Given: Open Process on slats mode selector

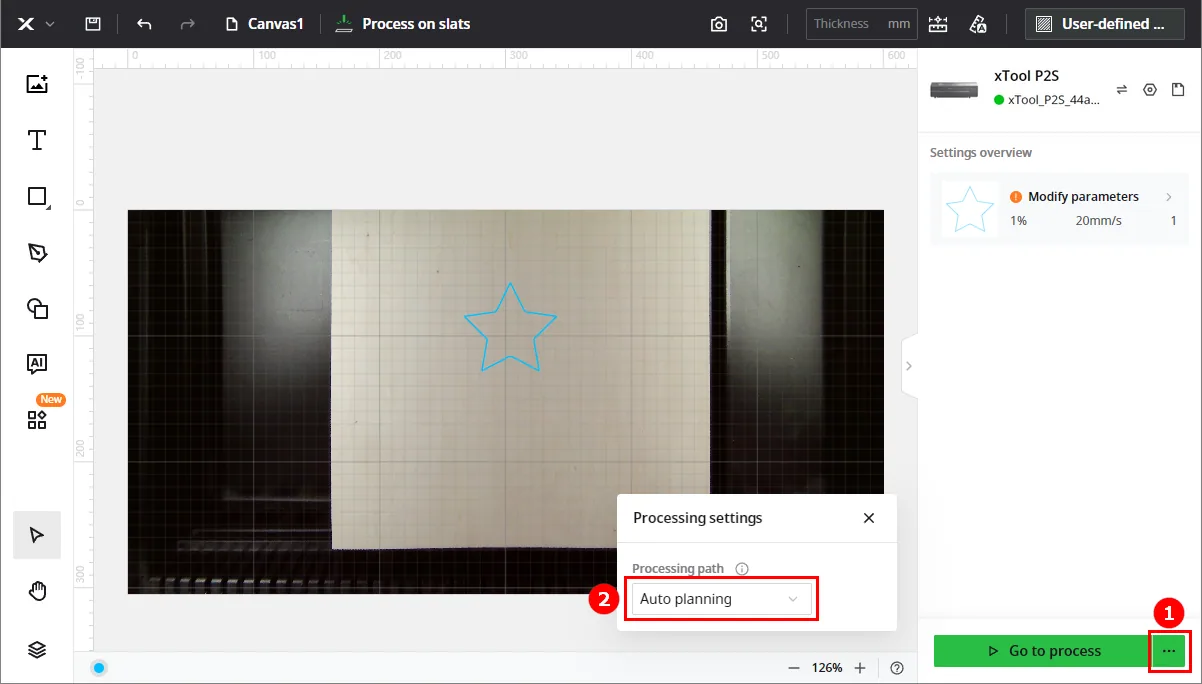Looking at the screenshot, I should point(402,23).
